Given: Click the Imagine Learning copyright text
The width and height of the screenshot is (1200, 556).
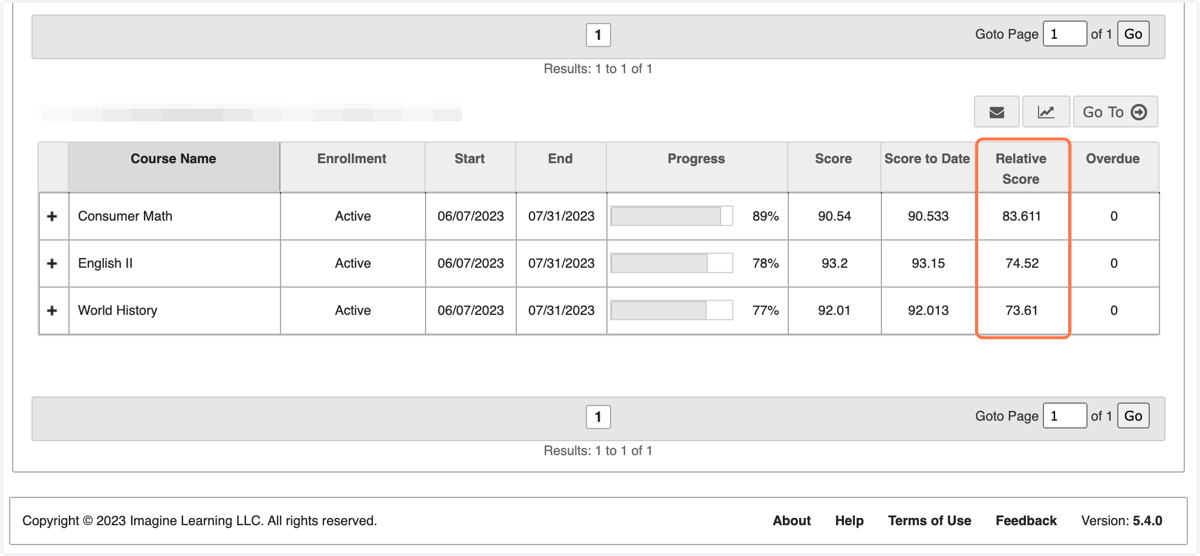Looking at the screenshot, I should pos(200,520).
